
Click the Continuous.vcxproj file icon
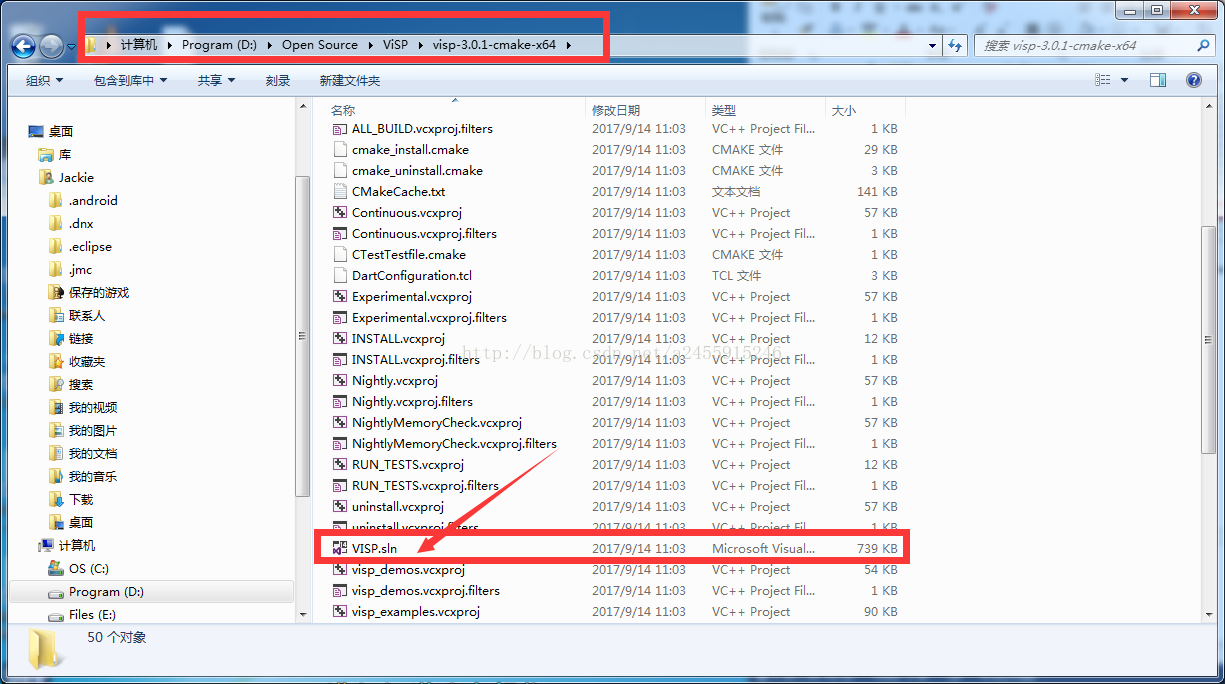[x=340, y=212]
